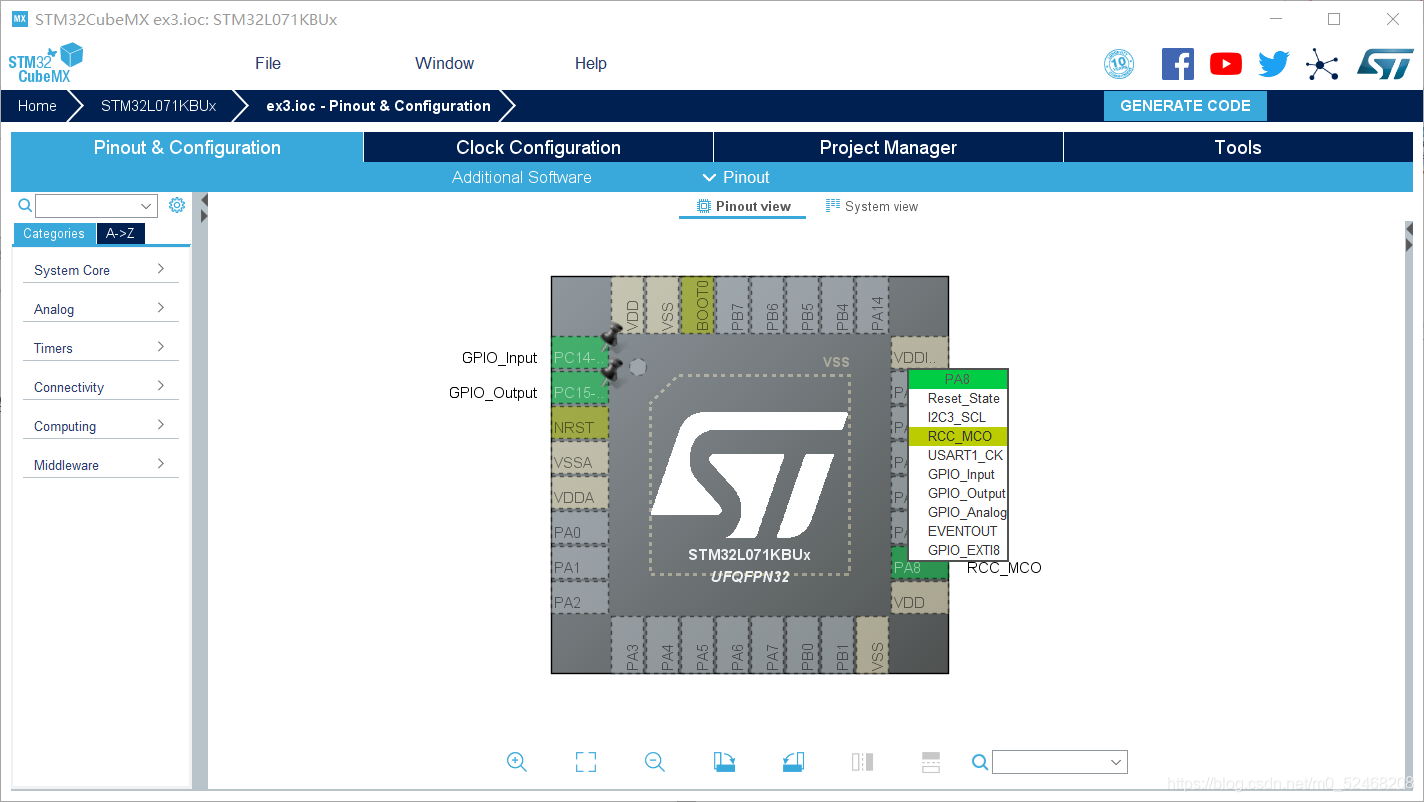Switch to System view
This screenshot has width=1424, height=802.
tap(872, 206)
